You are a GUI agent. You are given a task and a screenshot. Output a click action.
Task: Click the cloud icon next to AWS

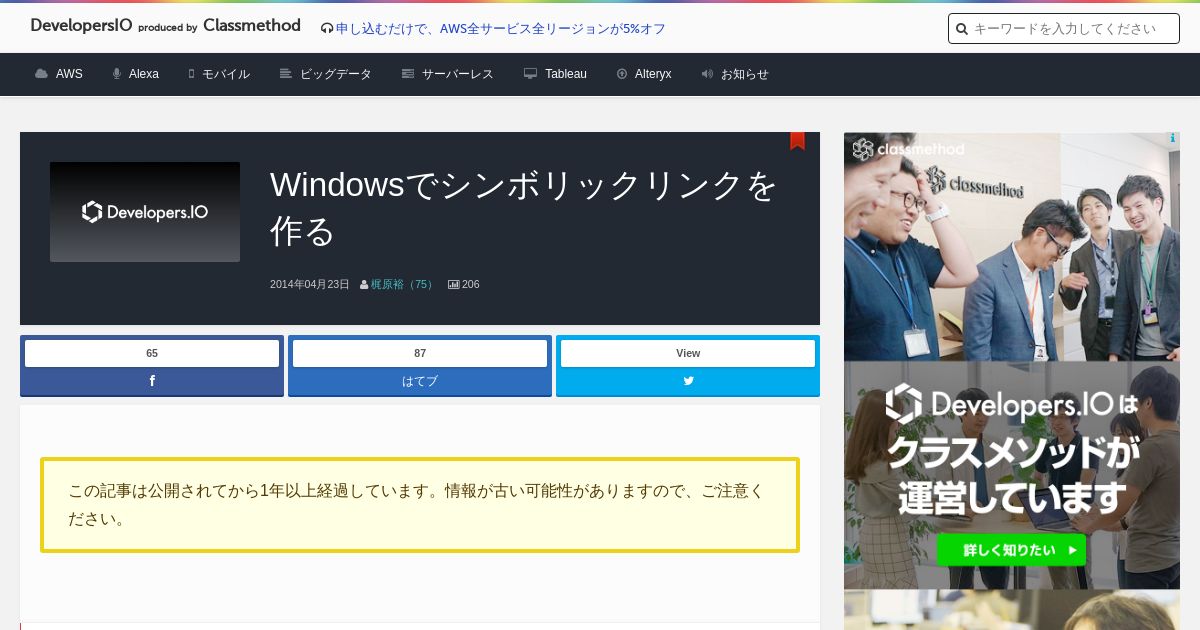coord(41,74)
